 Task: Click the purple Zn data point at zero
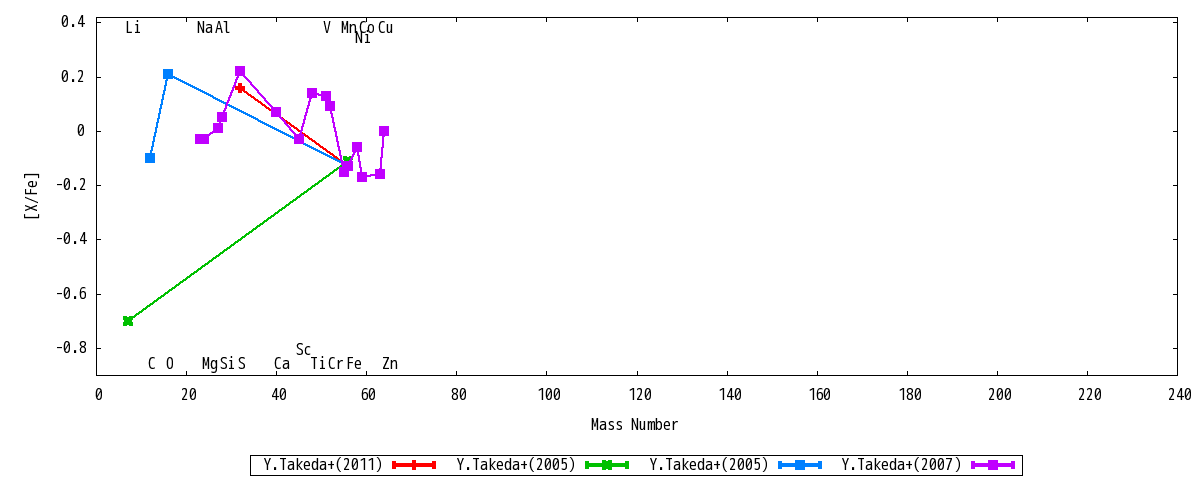pos(384,131)
